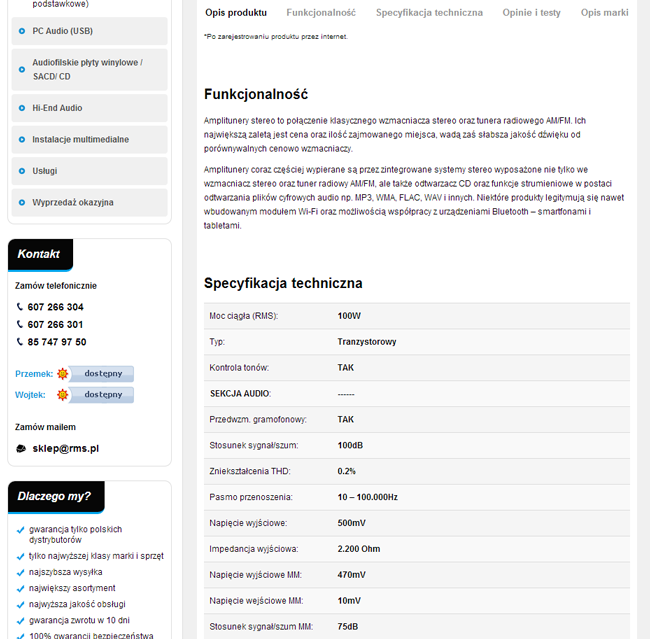Click Napięcie wyjściowe MM value 470mV
Screen dimensions: 650x639
pyautogui.click(x=352, y=575)
